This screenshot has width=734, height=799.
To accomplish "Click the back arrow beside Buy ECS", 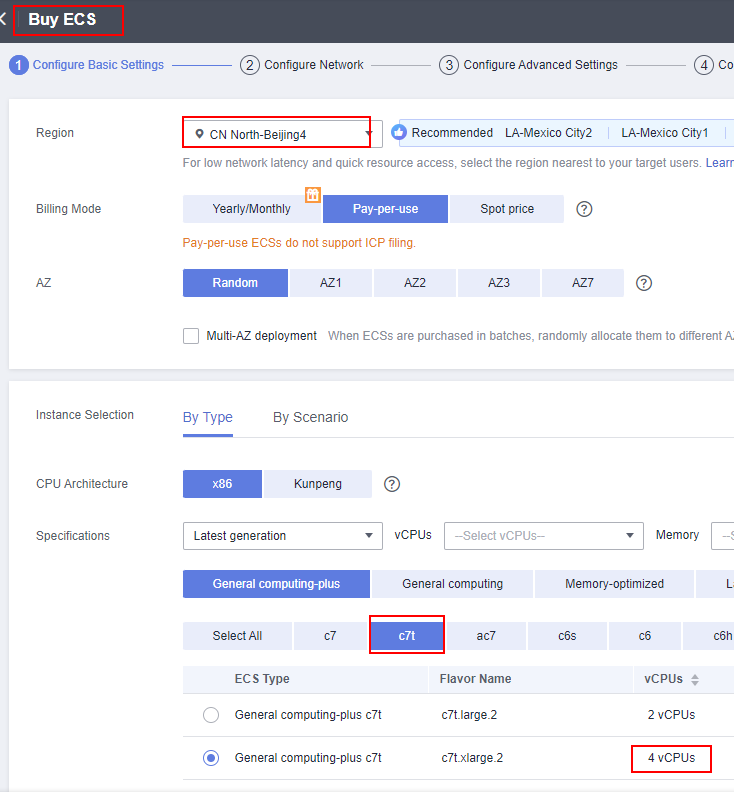I will (4, 20).
